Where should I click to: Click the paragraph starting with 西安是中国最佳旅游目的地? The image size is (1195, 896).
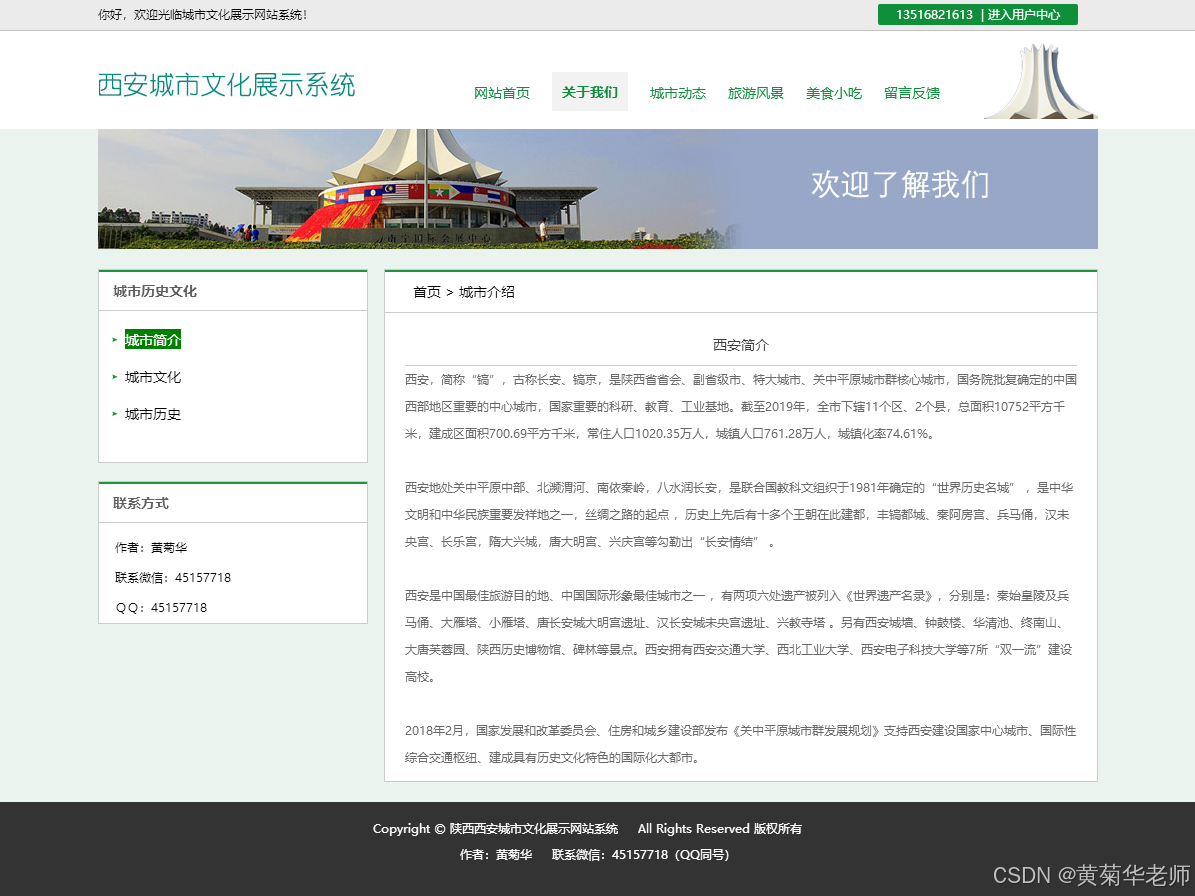(x=739, y=636)
